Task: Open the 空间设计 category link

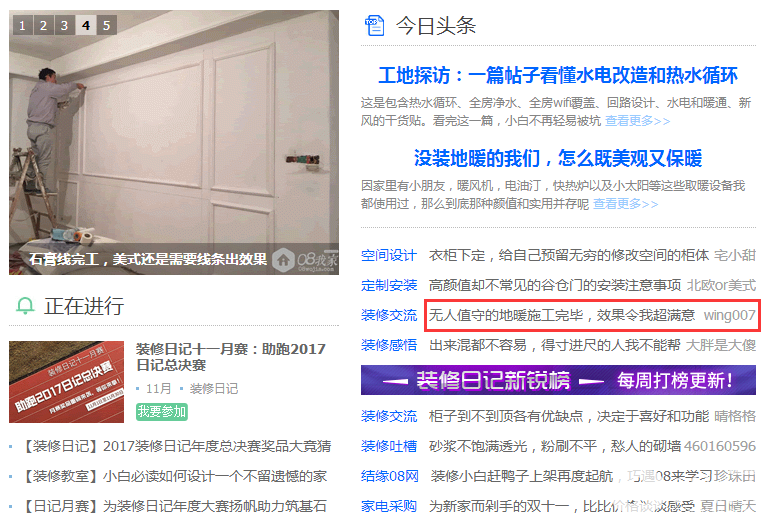Action: tap(389, 255)
